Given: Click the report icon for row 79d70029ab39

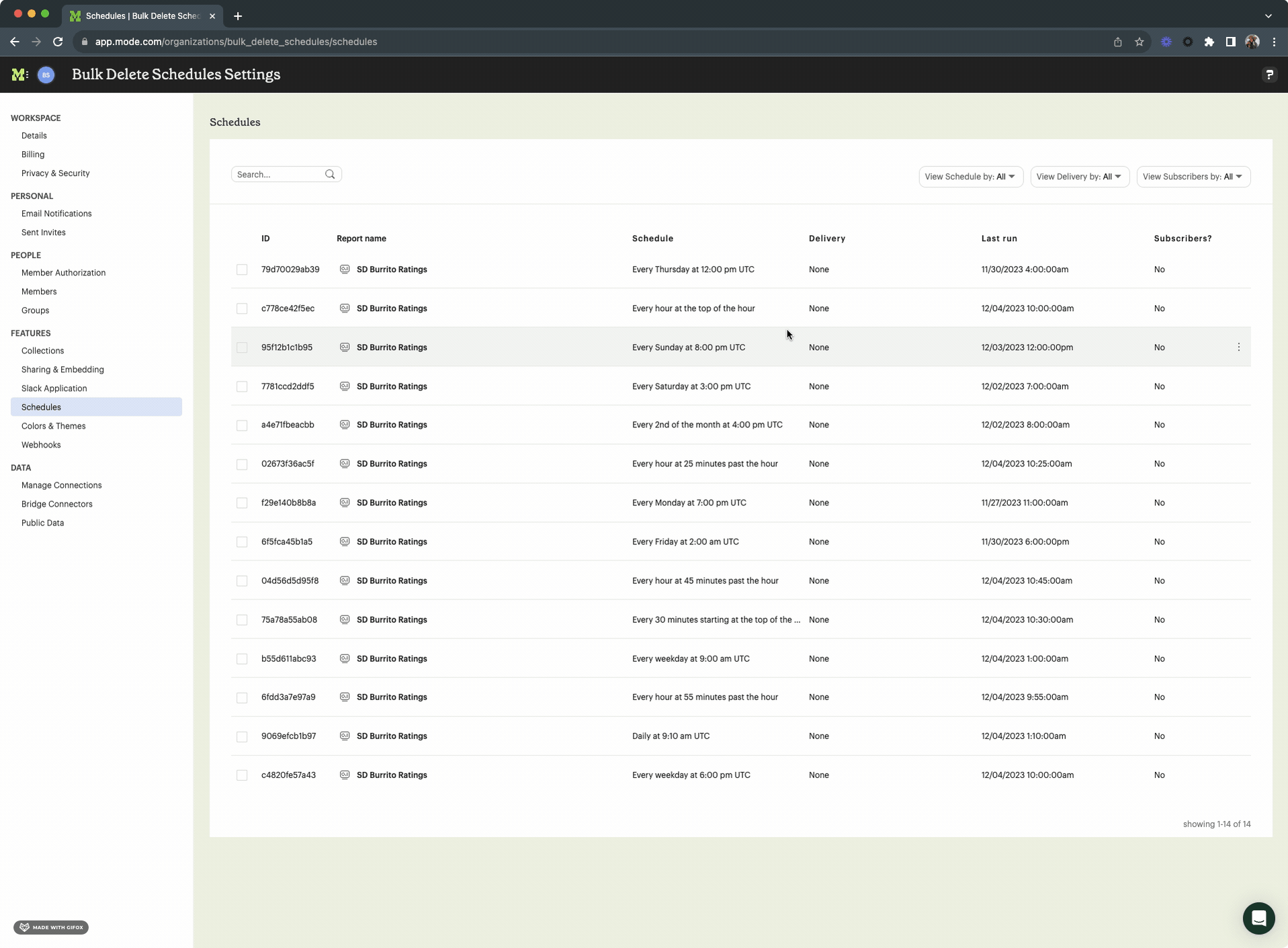Looking at the screenshot, I should click(345, 269).
